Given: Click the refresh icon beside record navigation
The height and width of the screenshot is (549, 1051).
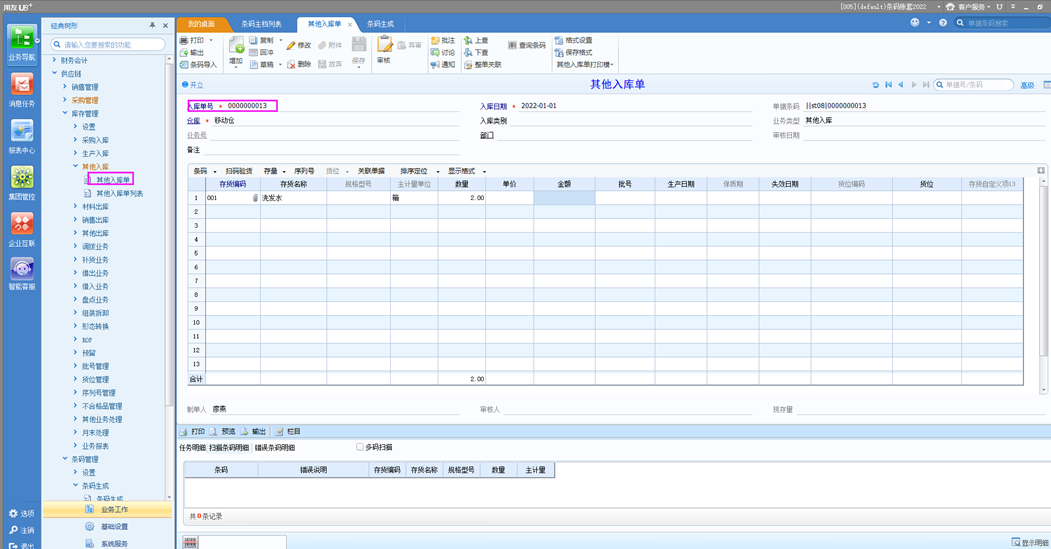Looking at the screenshot, I should 875,85.
